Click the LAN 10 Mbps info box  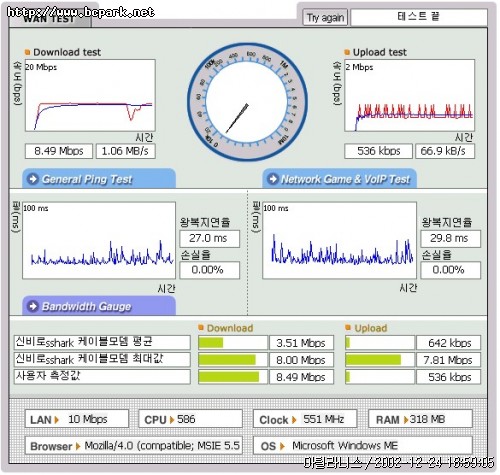(77, 419)
